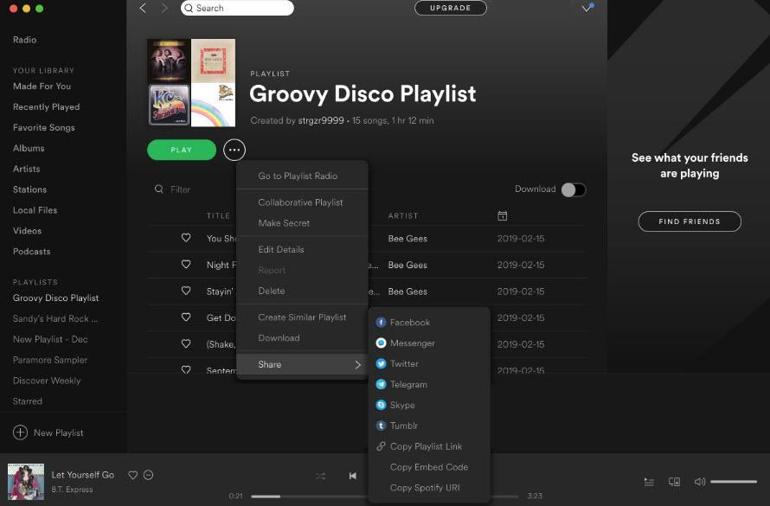Open creator profile strgzr9999
Image resolution: width=770 pixels, height=506 pixels.
click(x=321, y=120)
